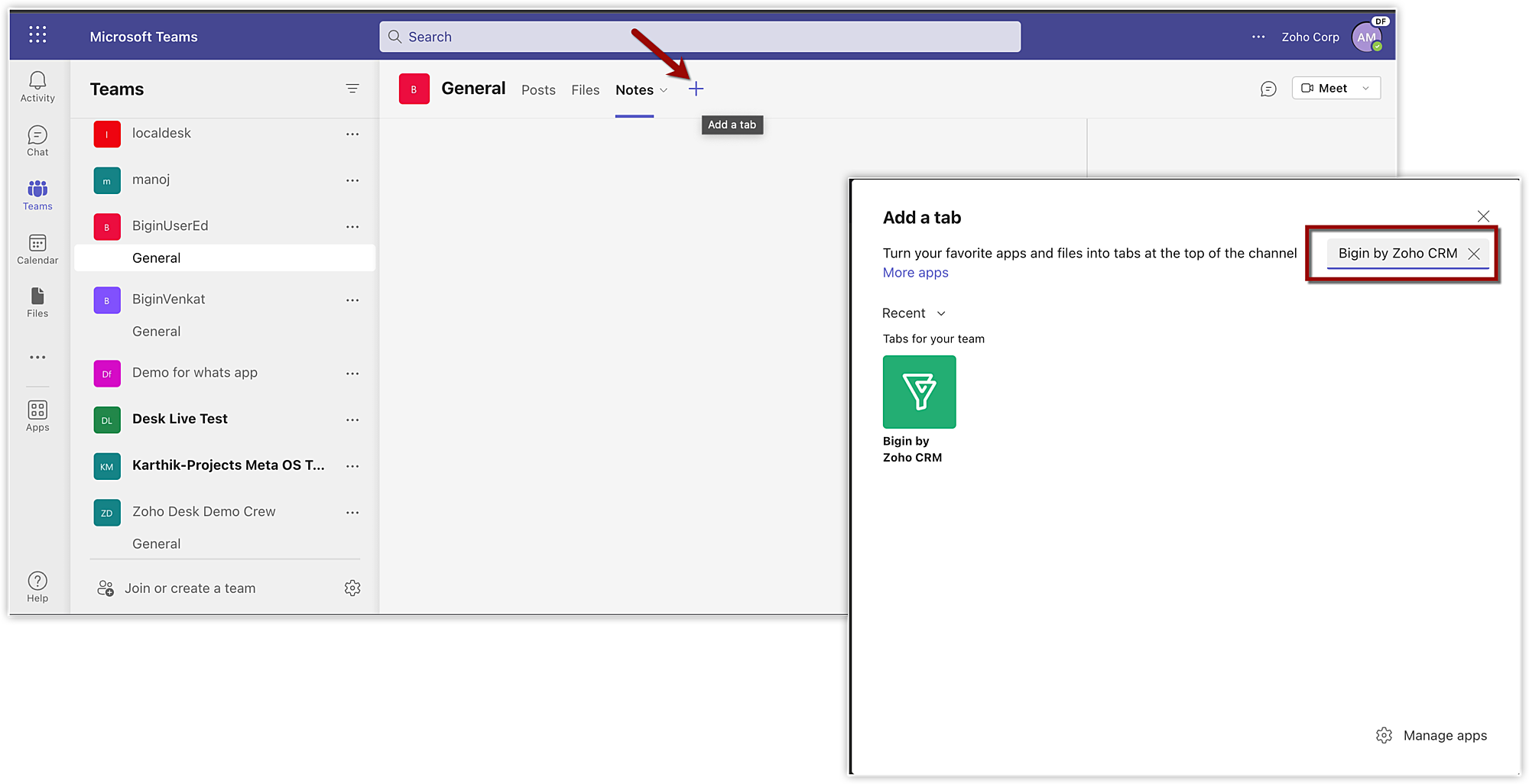Open the Apps store icon
This screenshot has height=784, width=1529.
37,416
